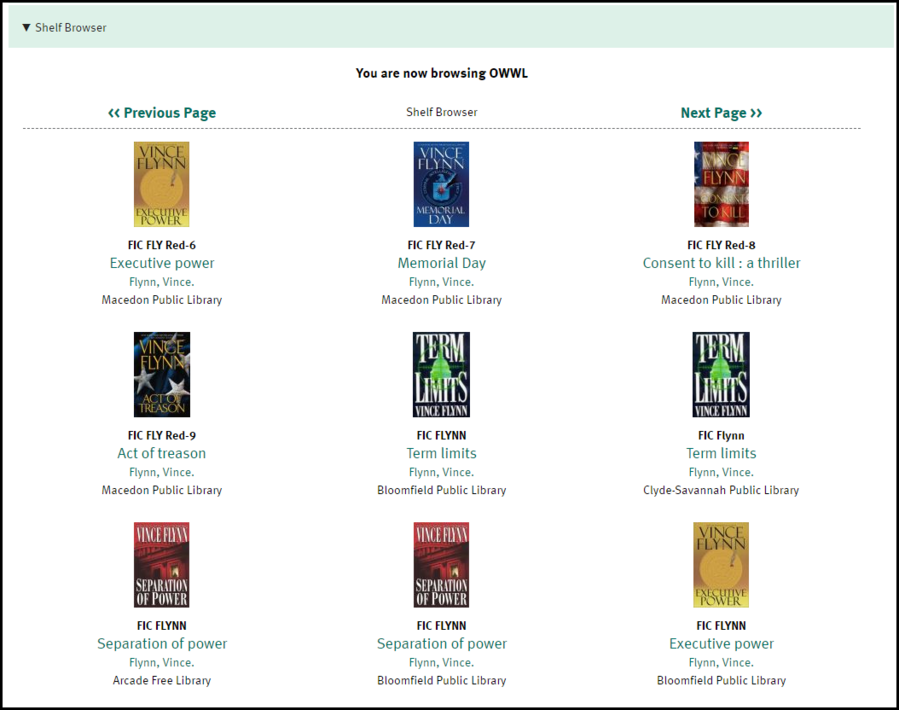Go to the Next Page link
899x710 pixels.
pyautogui.click(x=721, y=113)
